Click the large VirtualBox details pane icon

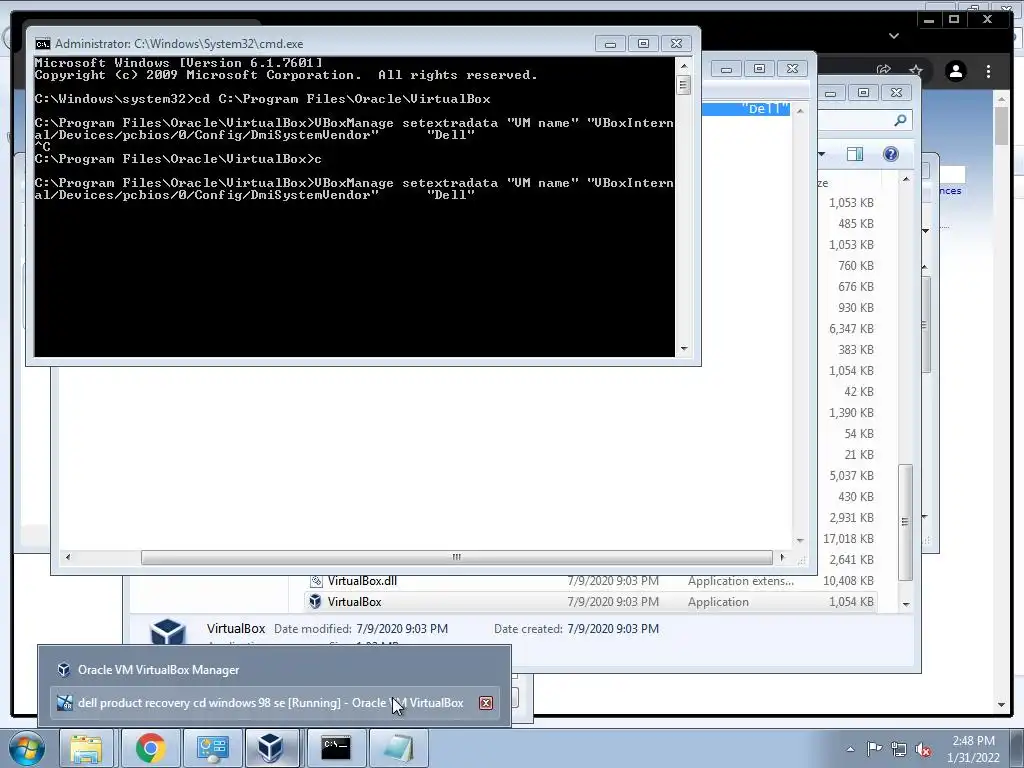(168, 631)
